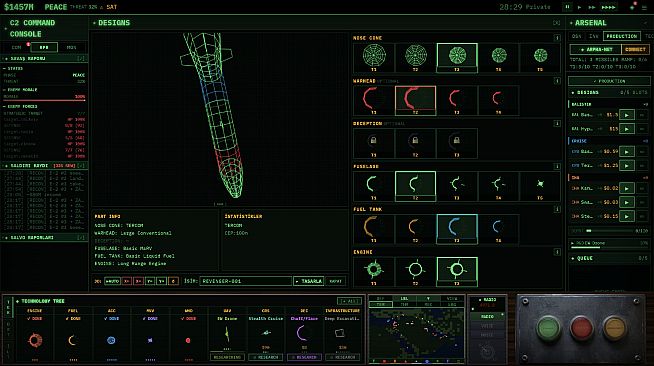Collapse the Status section in the console
Viewport: 654px width, 366px height.
point(44,68)
